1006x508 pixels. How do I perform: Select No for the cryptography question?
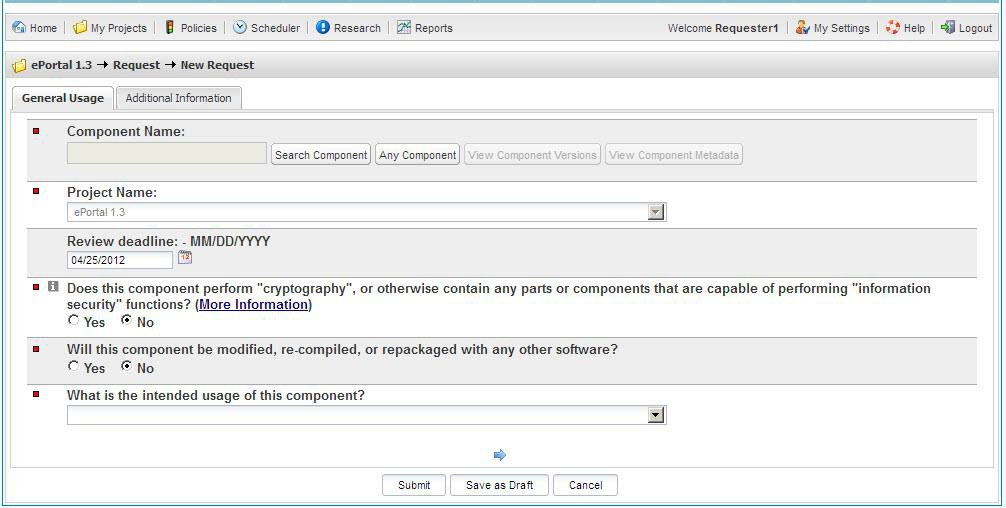(x=126, y=321)
